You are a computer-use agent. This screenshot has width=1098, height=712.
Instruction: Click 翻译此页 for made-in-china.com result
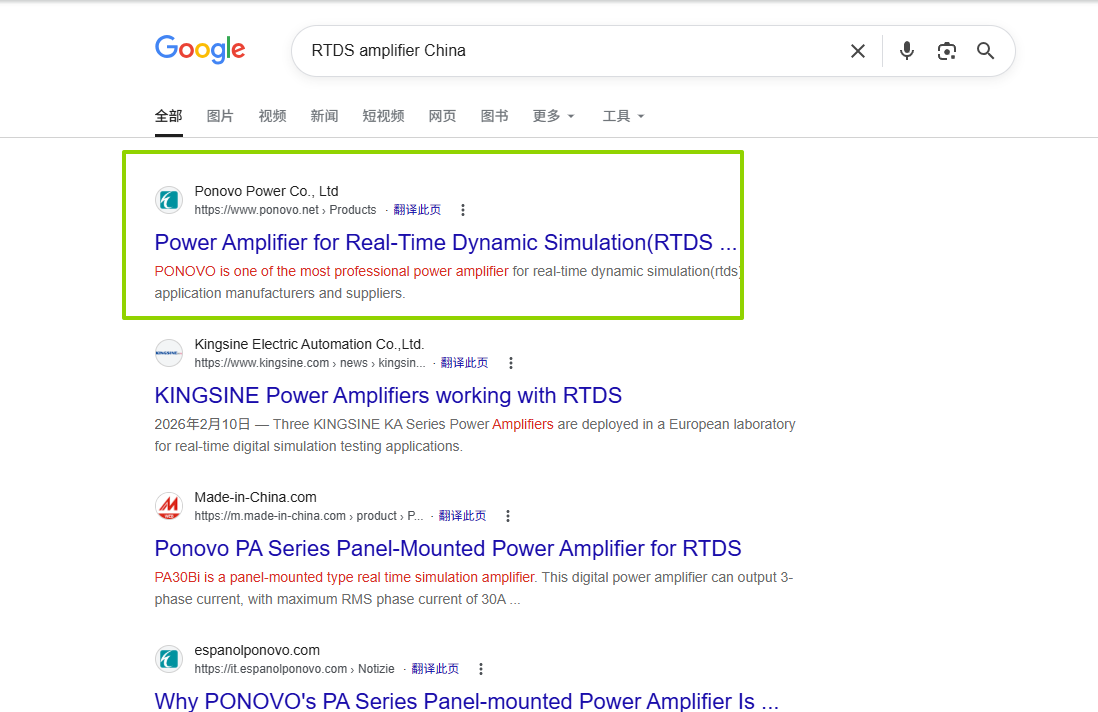click(462, 516)
